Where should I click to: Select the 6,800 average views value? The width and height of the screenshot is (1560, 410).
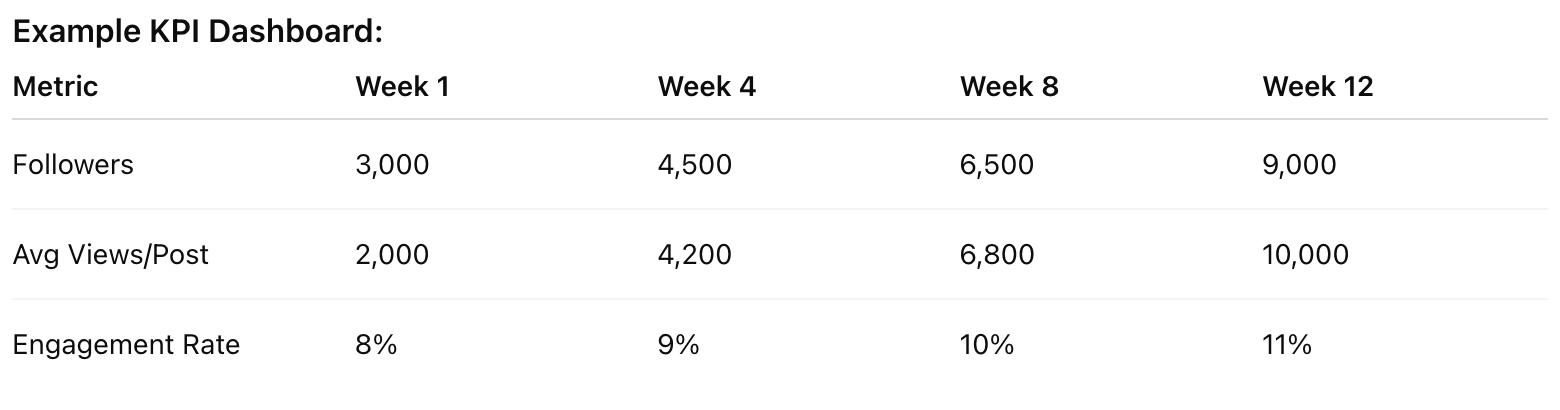[x=996, y=255]
